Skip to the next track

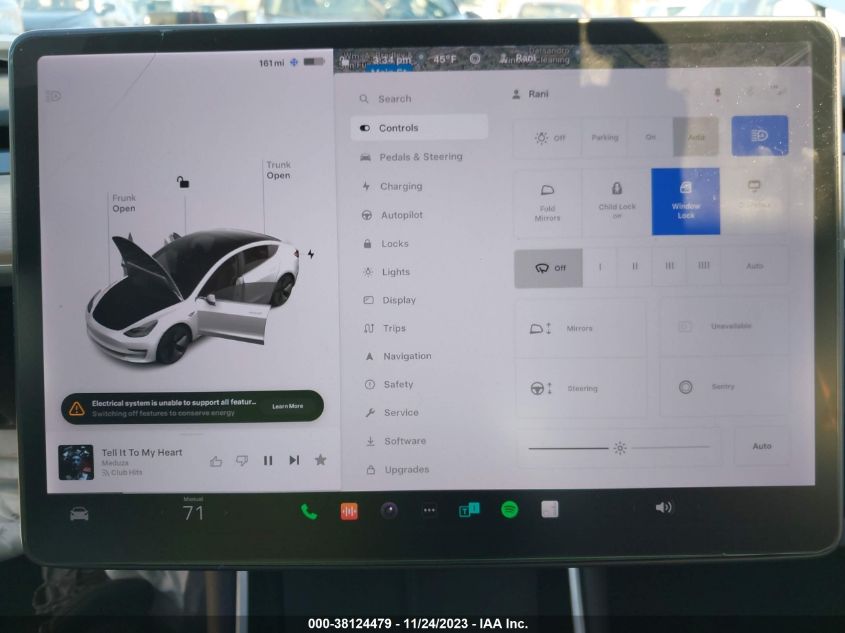294,460
